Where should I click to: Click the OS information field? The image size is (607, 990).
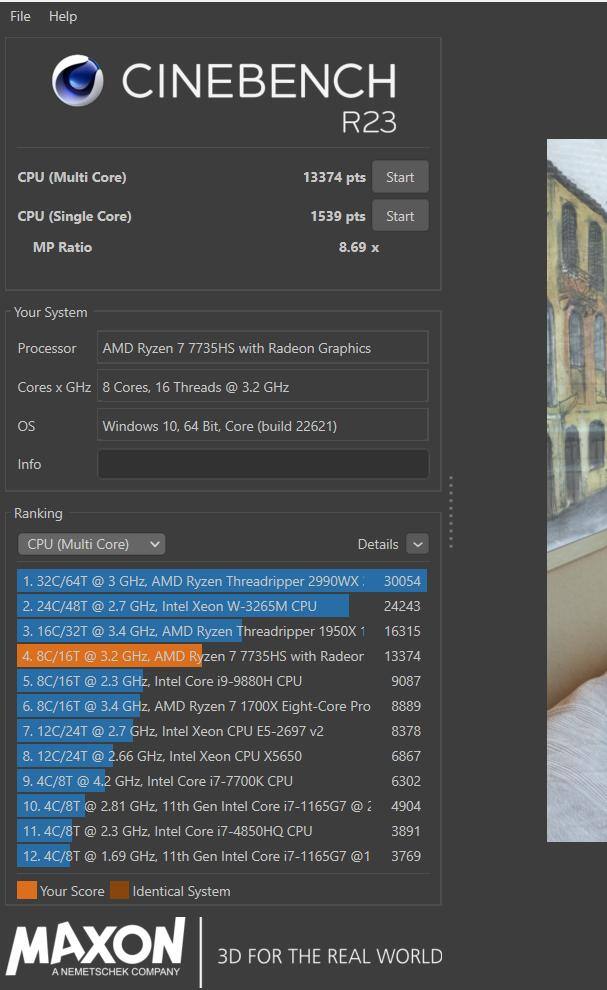[x=262, y=426]
